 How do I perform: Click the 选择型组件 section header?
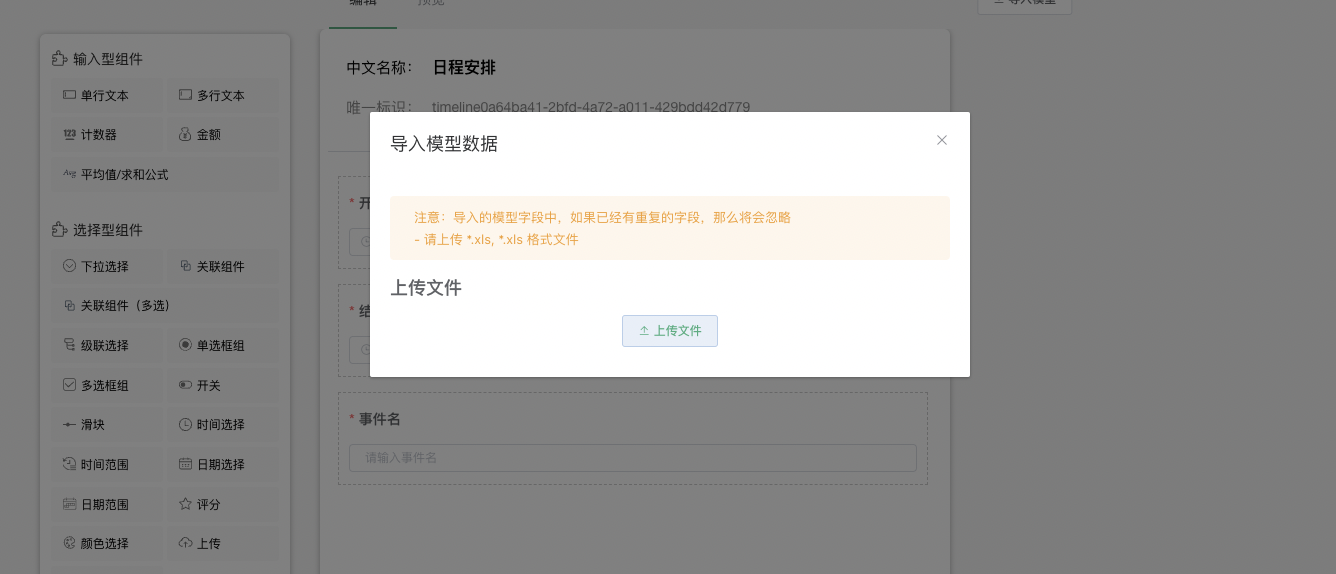tap(98, 230)
